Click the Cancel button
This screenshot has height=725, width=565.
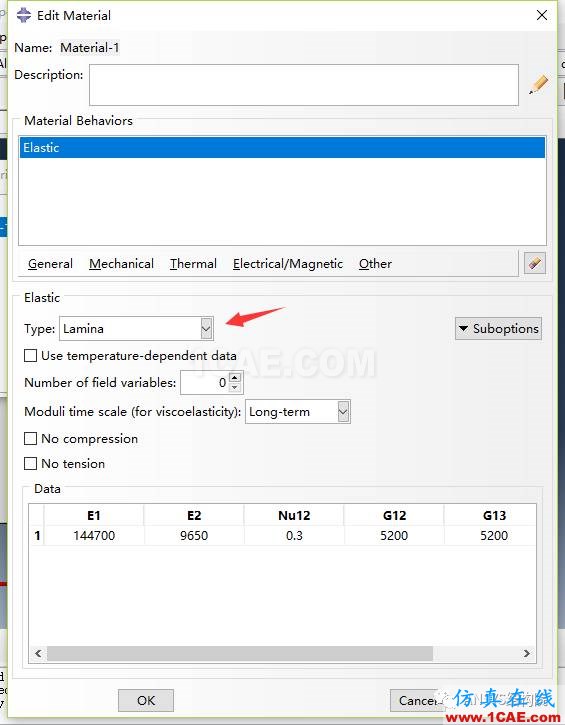click(x=418, y=700)
